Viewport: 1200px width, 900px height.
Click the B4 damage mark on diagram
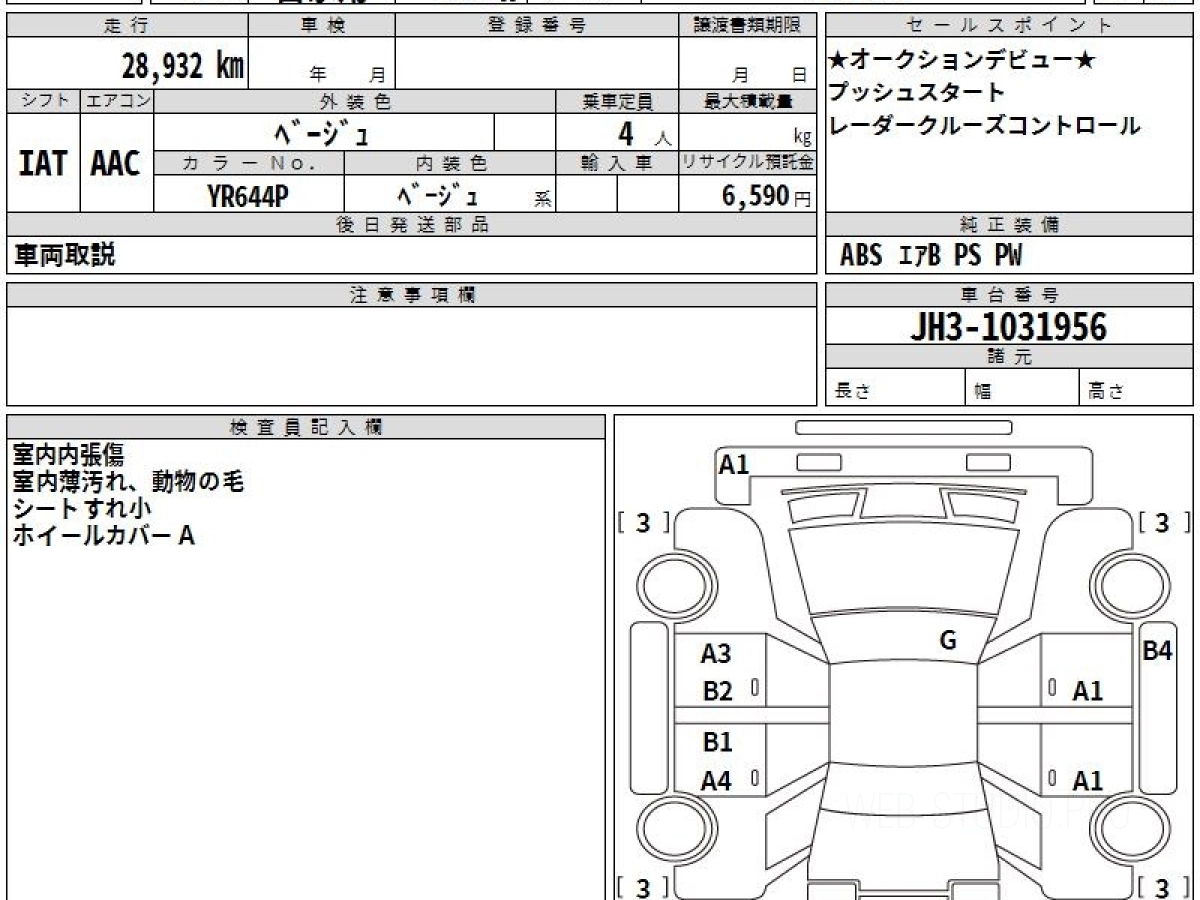1157,651
